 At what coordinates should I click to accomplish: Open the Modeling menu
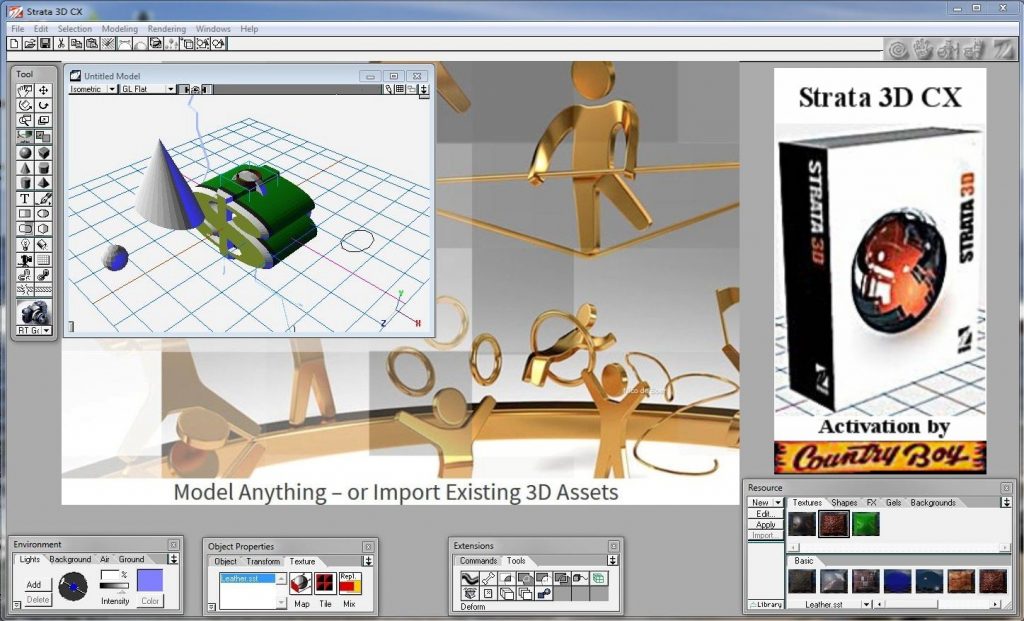pos(120,29)
